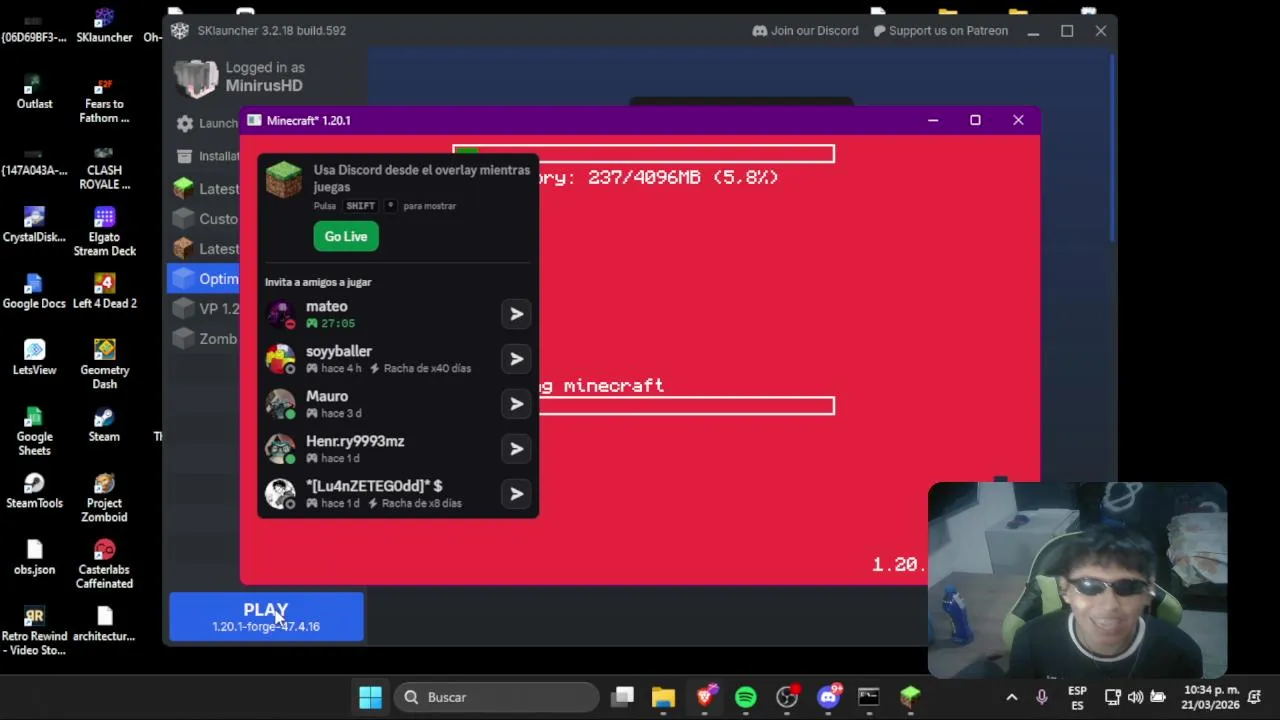
Task: Click the Minecraft memory usage bar
Action: (643, 154)
